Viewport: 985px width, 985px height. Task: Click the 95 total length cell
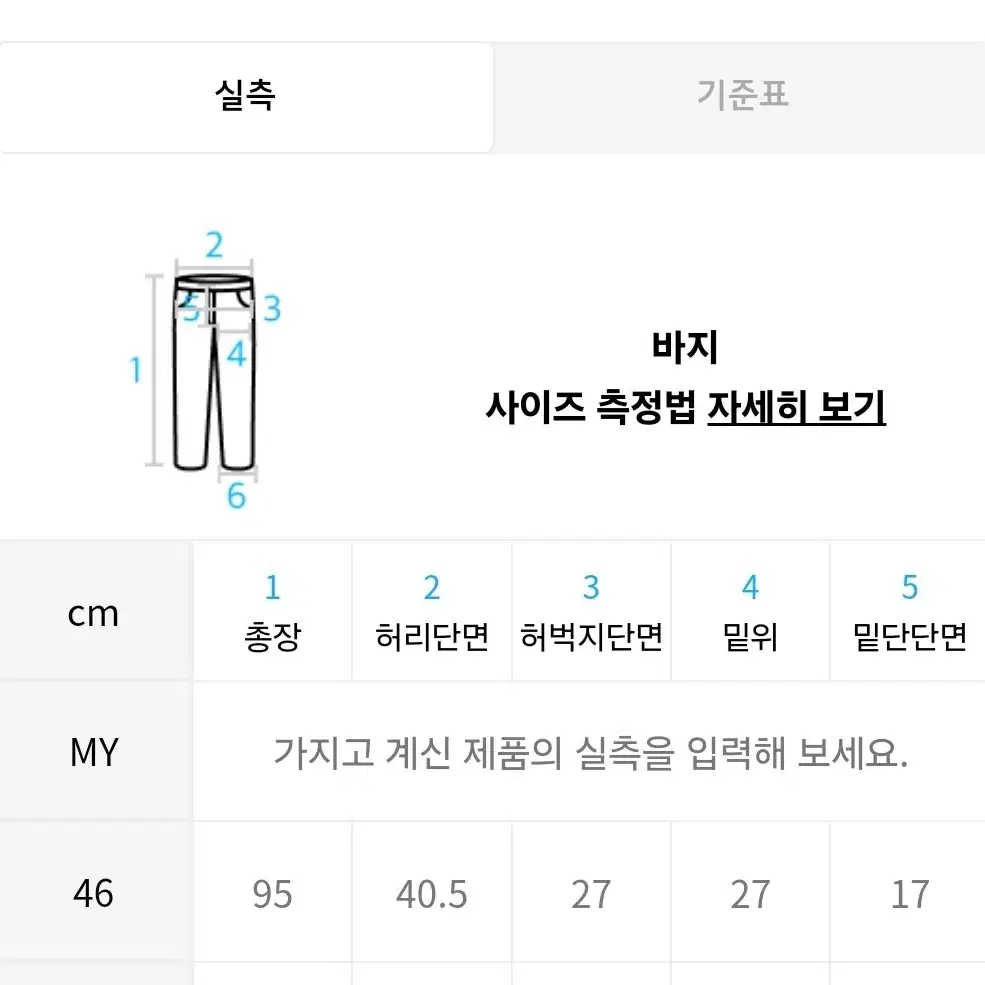coord(272,893)
